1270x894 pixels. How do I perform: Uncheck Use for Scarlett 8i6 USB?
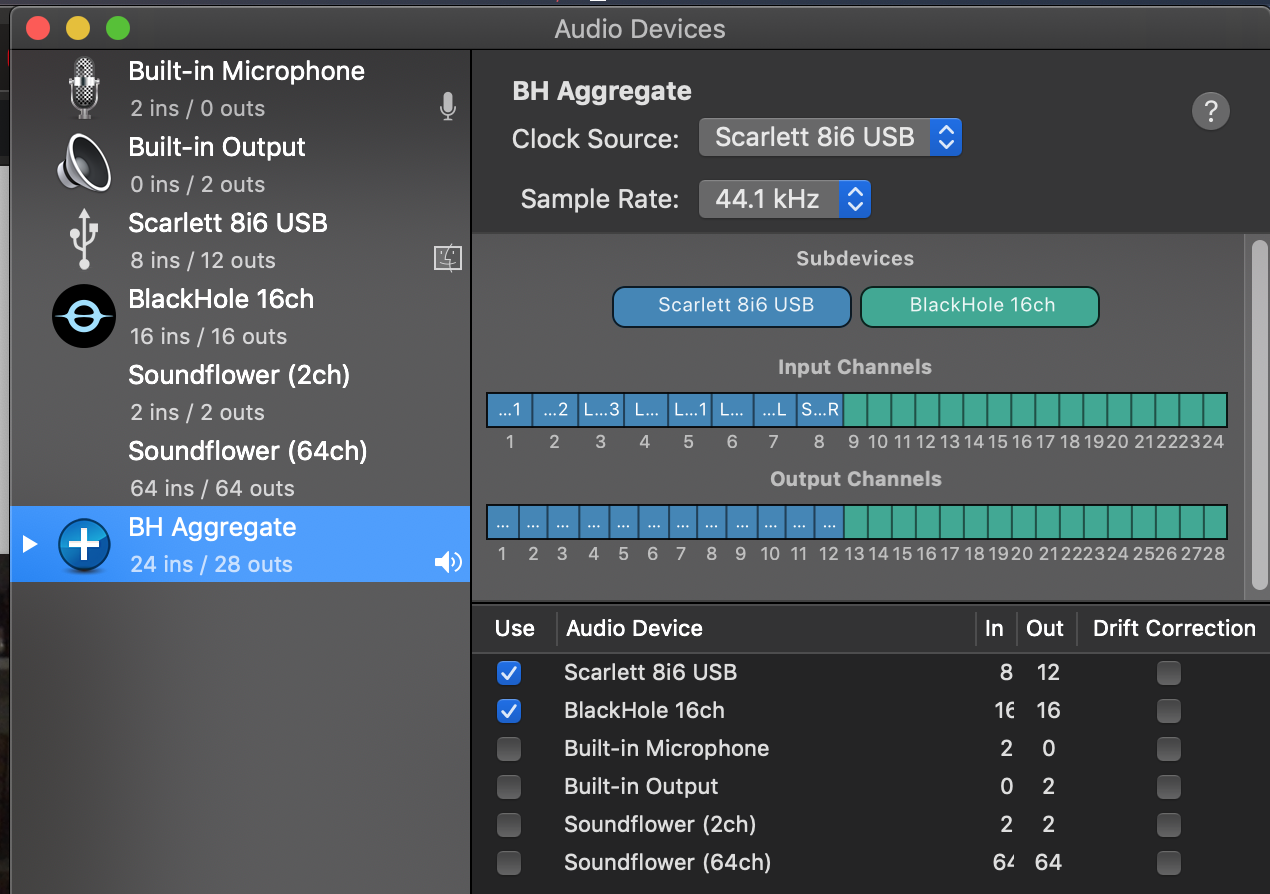509,673
